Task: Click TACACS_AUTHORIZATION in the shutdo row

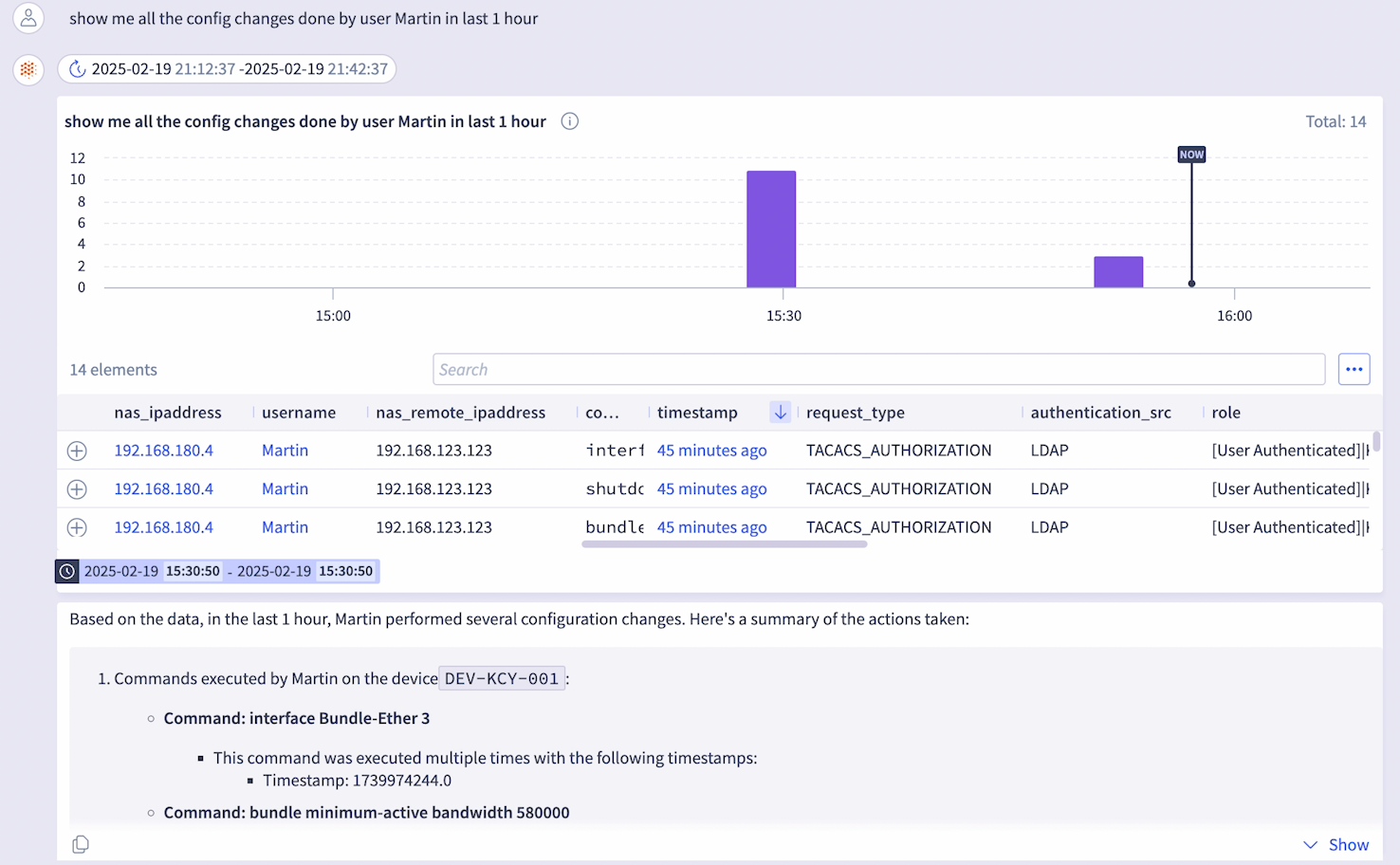Action: [898, 489]
